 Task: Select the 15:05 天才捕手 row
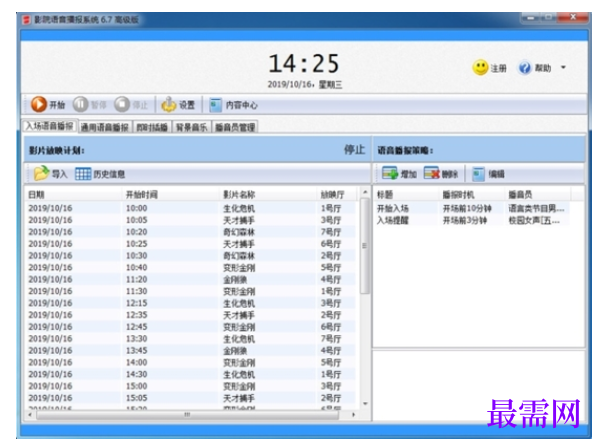pyautogui.click(x=191, y=398)
